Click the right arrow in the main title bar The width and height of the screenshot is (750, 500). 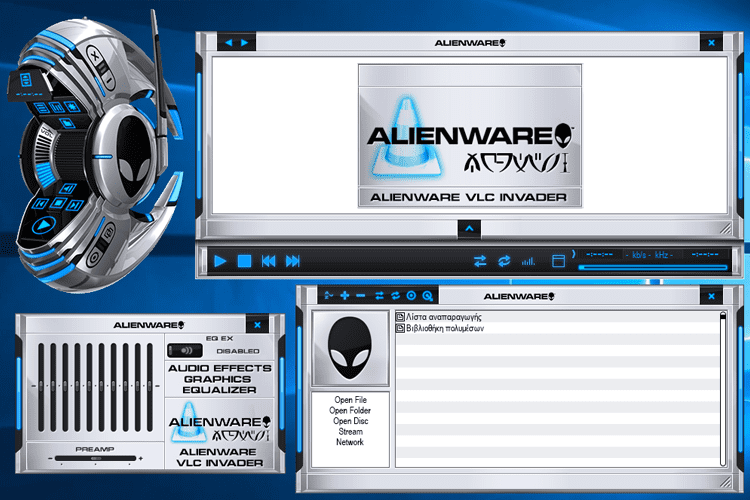click(x=244, y=43)
